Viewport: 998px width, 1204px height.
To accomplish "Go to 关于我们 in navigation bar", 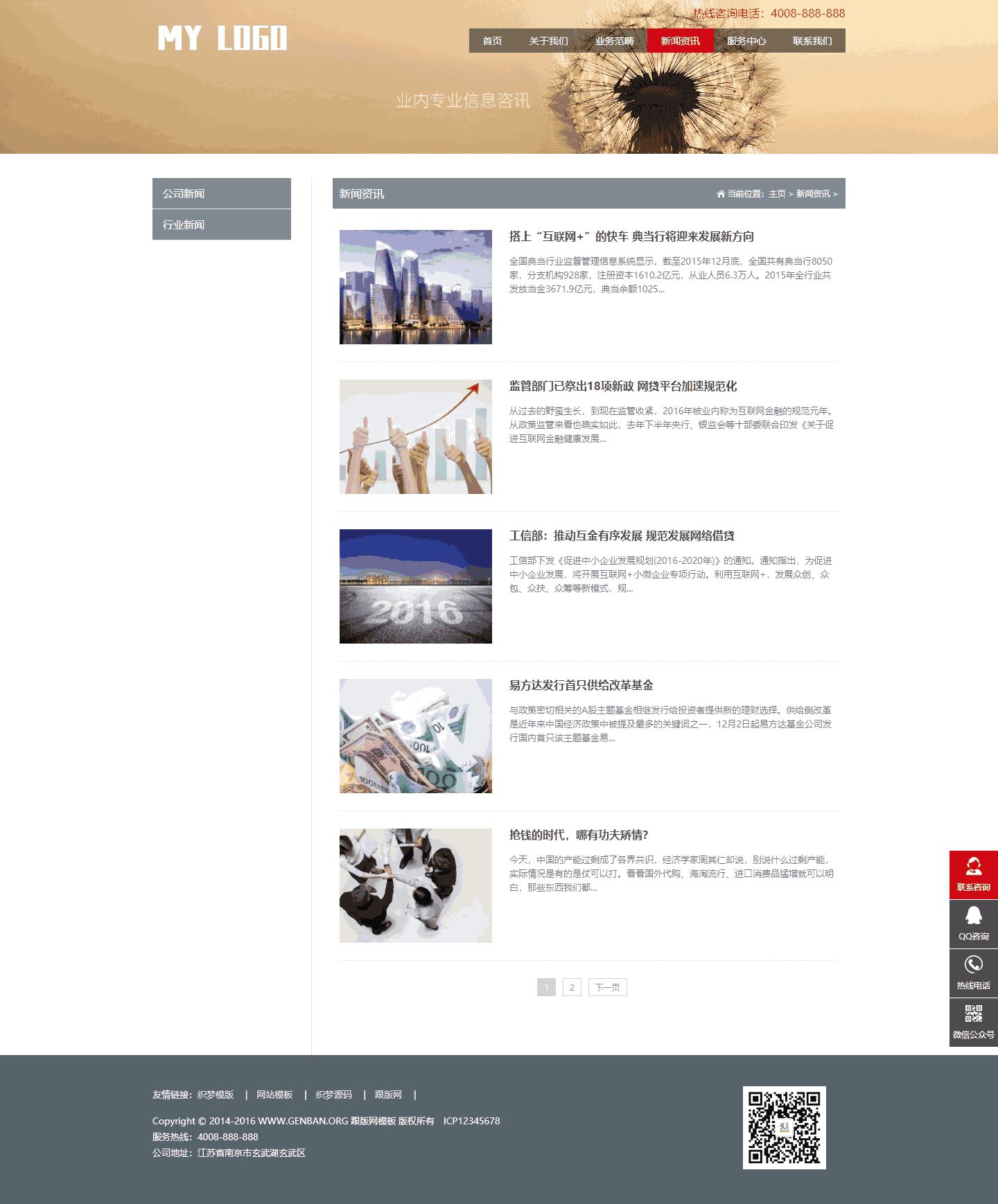I will (x=548, y=41).
